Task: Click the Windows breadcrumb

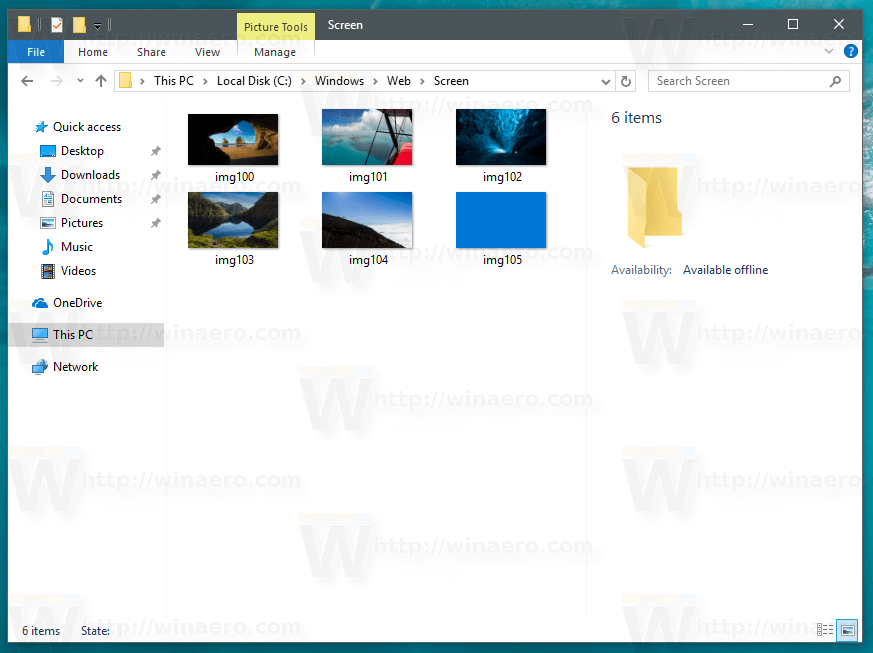Action: coord(339,81)
